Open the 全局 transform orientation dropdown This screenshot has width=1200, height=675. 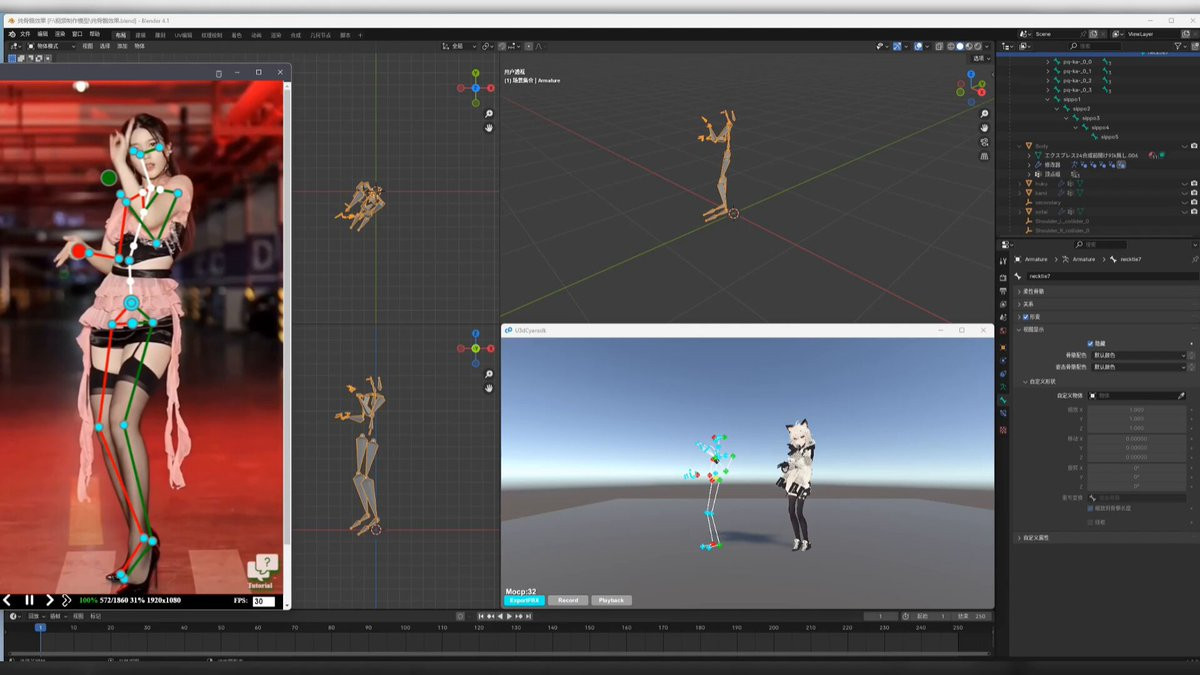tap(457, 46)
